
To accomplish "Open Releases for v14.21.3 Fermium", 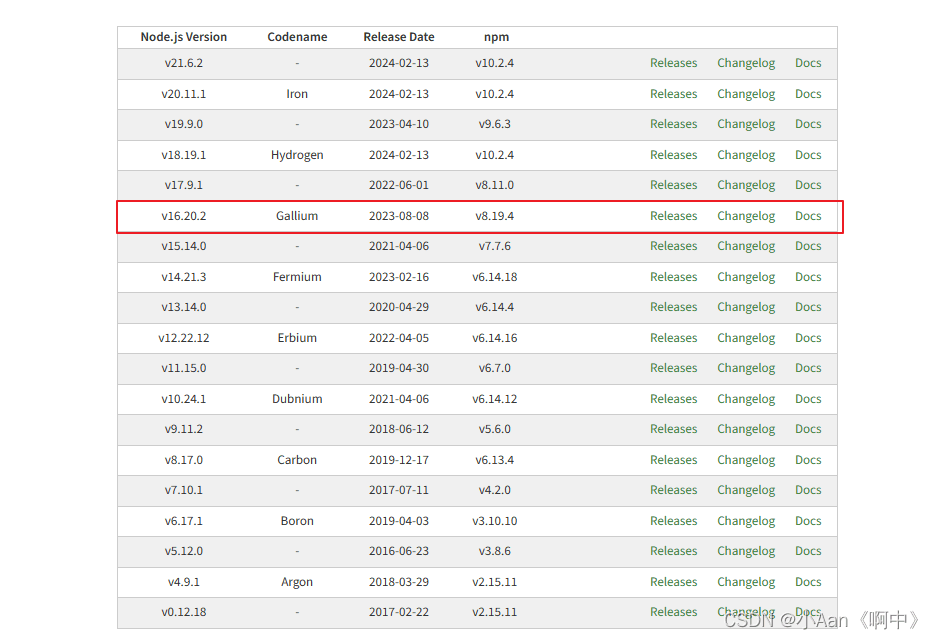I will (x=673, y=277).
